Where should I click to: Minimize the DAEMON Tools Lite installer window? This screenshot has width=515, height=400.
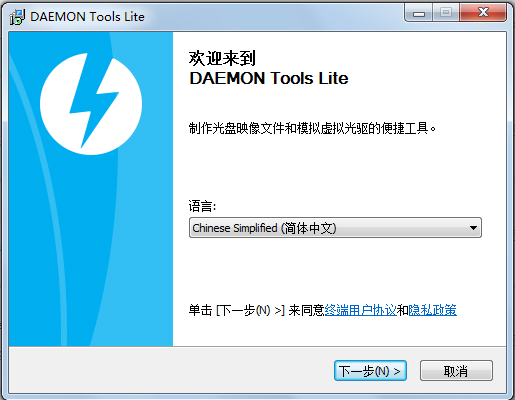pyautogui.click(x=419, y=13)
